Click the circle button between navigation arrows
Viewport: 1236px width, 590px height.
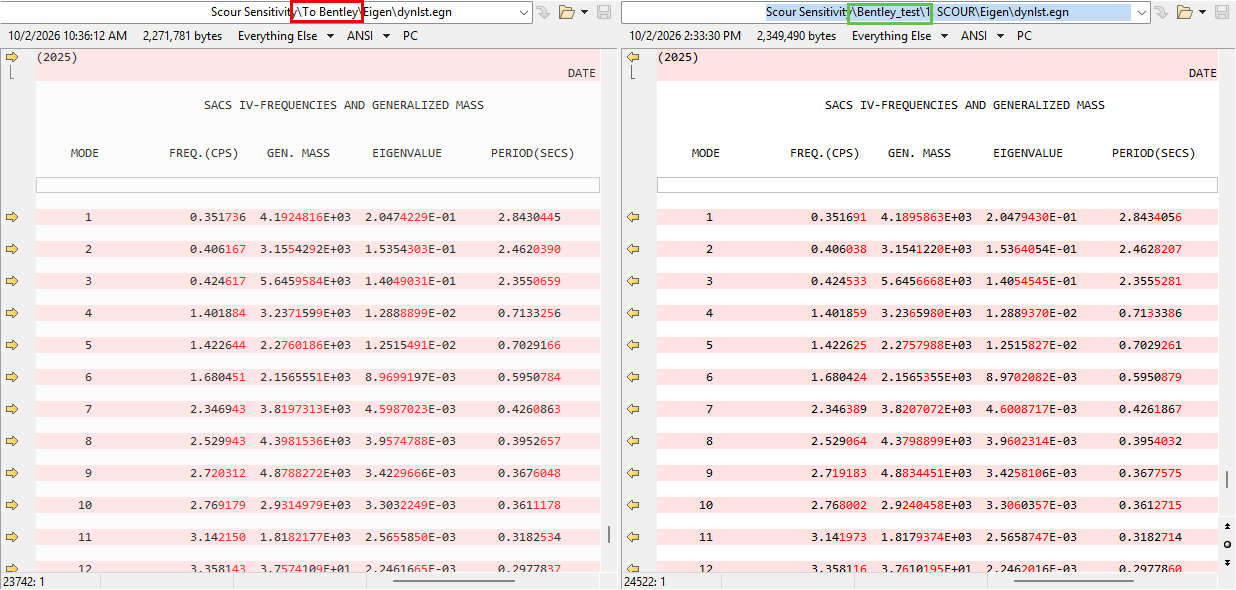(1227, 544)
